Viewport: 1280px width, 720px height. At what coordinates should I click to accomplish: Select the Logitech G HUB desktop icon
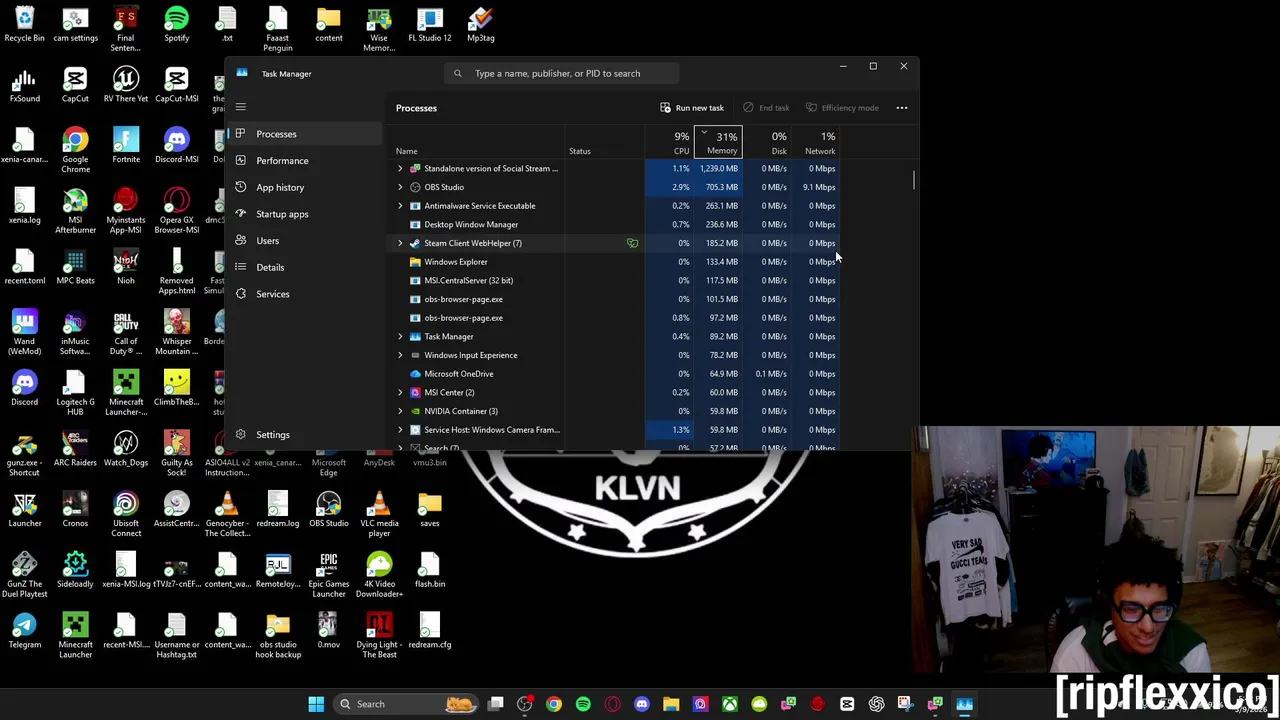pyautogui.click(x=75, y=394)
